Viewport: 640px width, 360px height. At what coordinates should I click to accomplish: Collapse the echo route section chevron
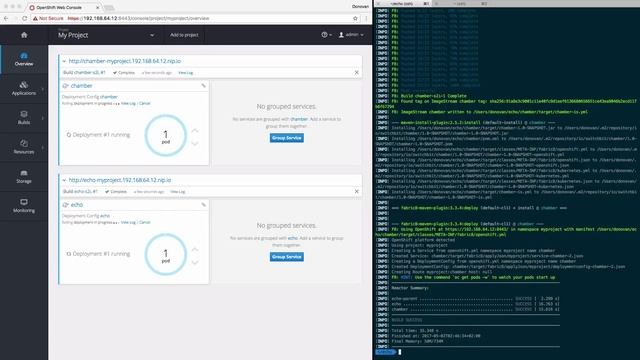64,180
